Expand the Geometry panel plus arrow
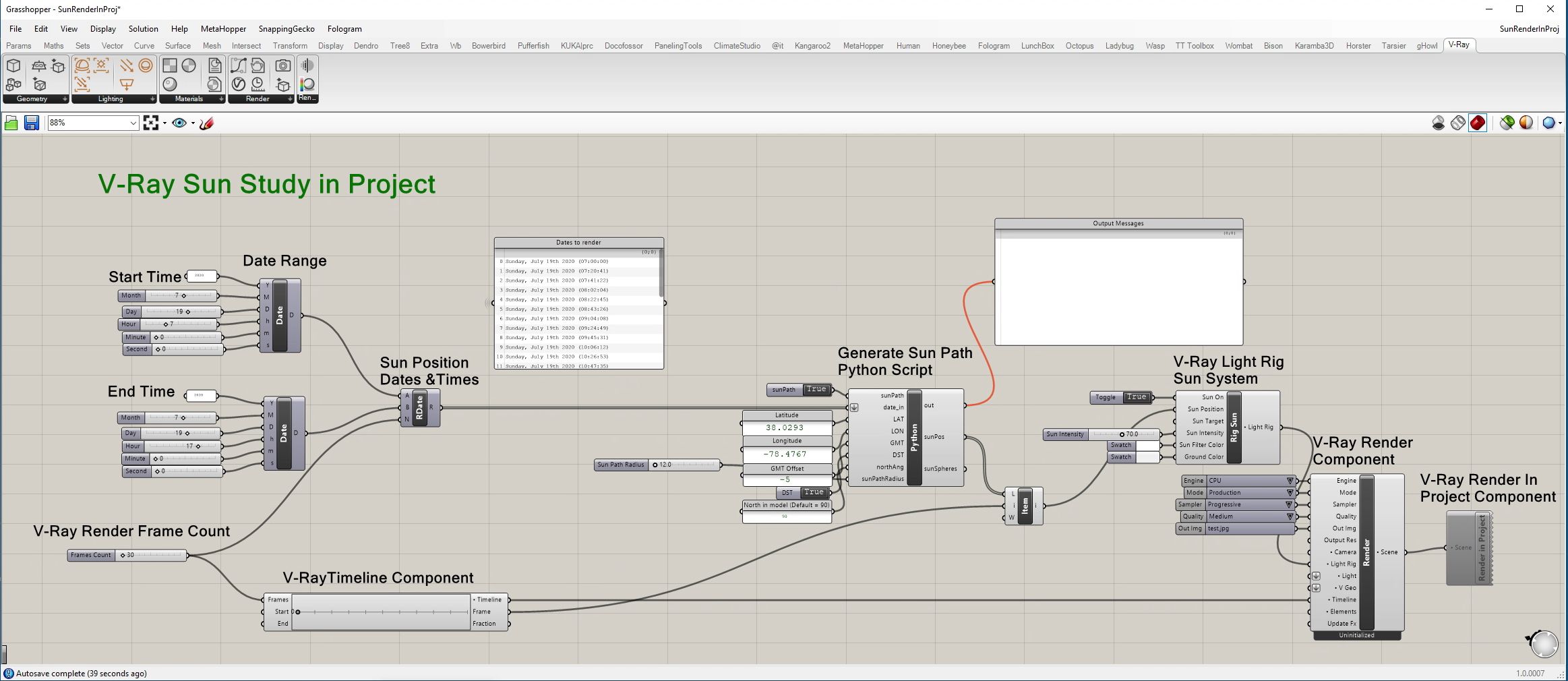 tap(65, 99)
